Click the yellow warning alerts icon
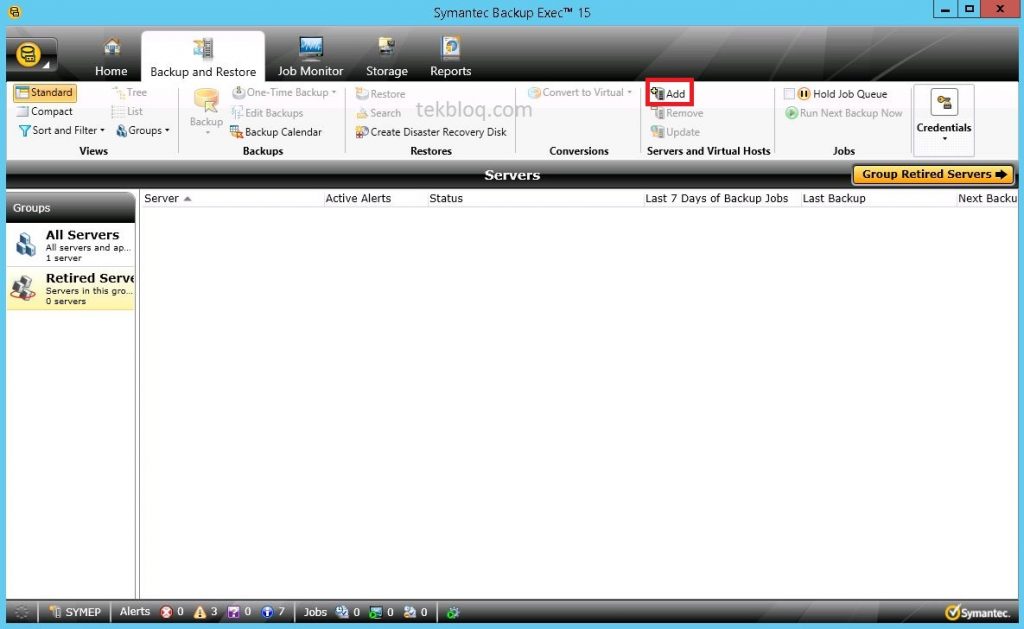Screen dimensions: 1024x629 [200, 612]
